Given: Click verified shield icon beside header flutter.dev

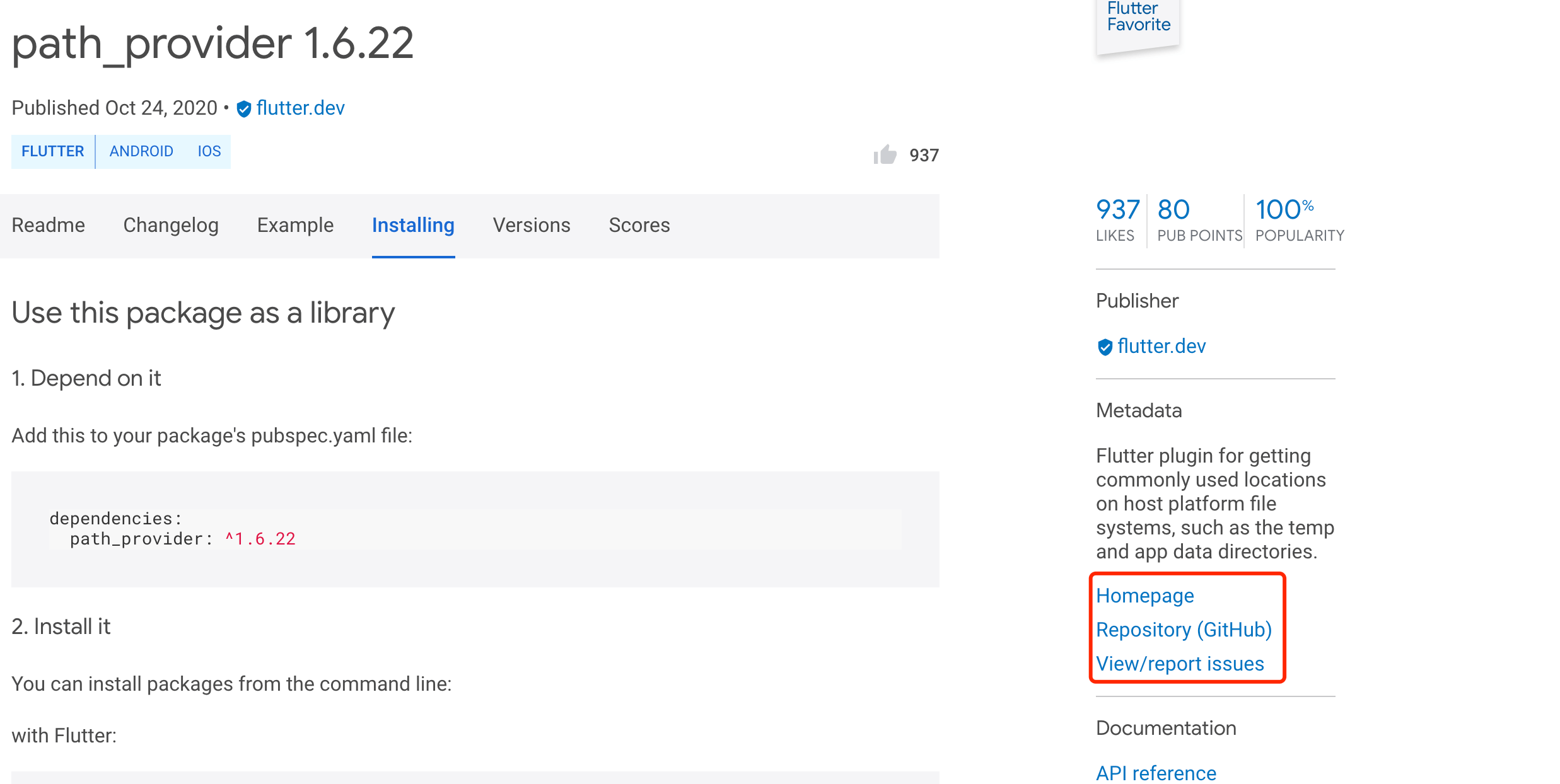Looking at the screenshot, I should (244, 109).
